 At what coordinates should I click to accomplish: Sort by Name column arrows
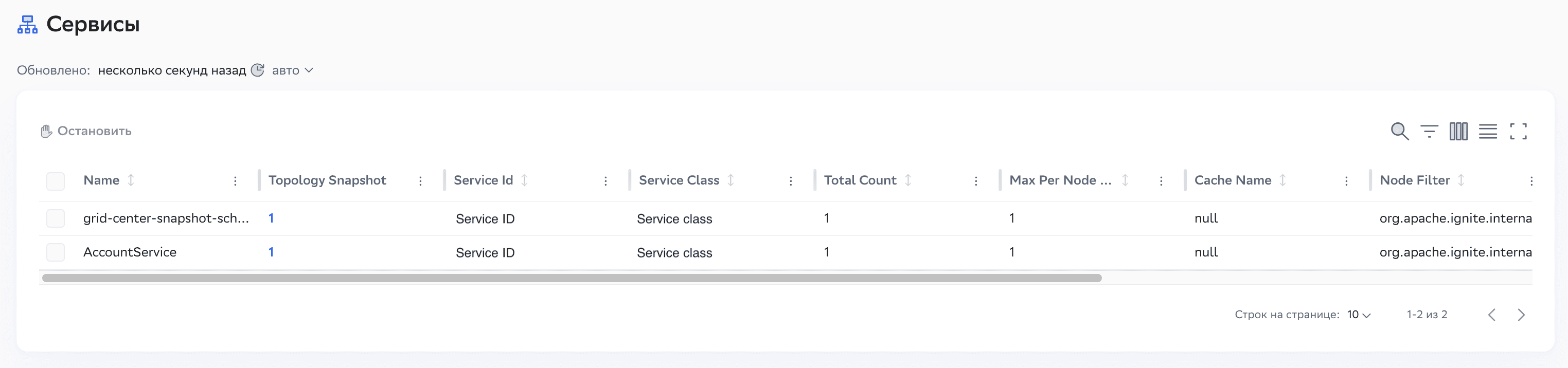click(x=131, y=180)
